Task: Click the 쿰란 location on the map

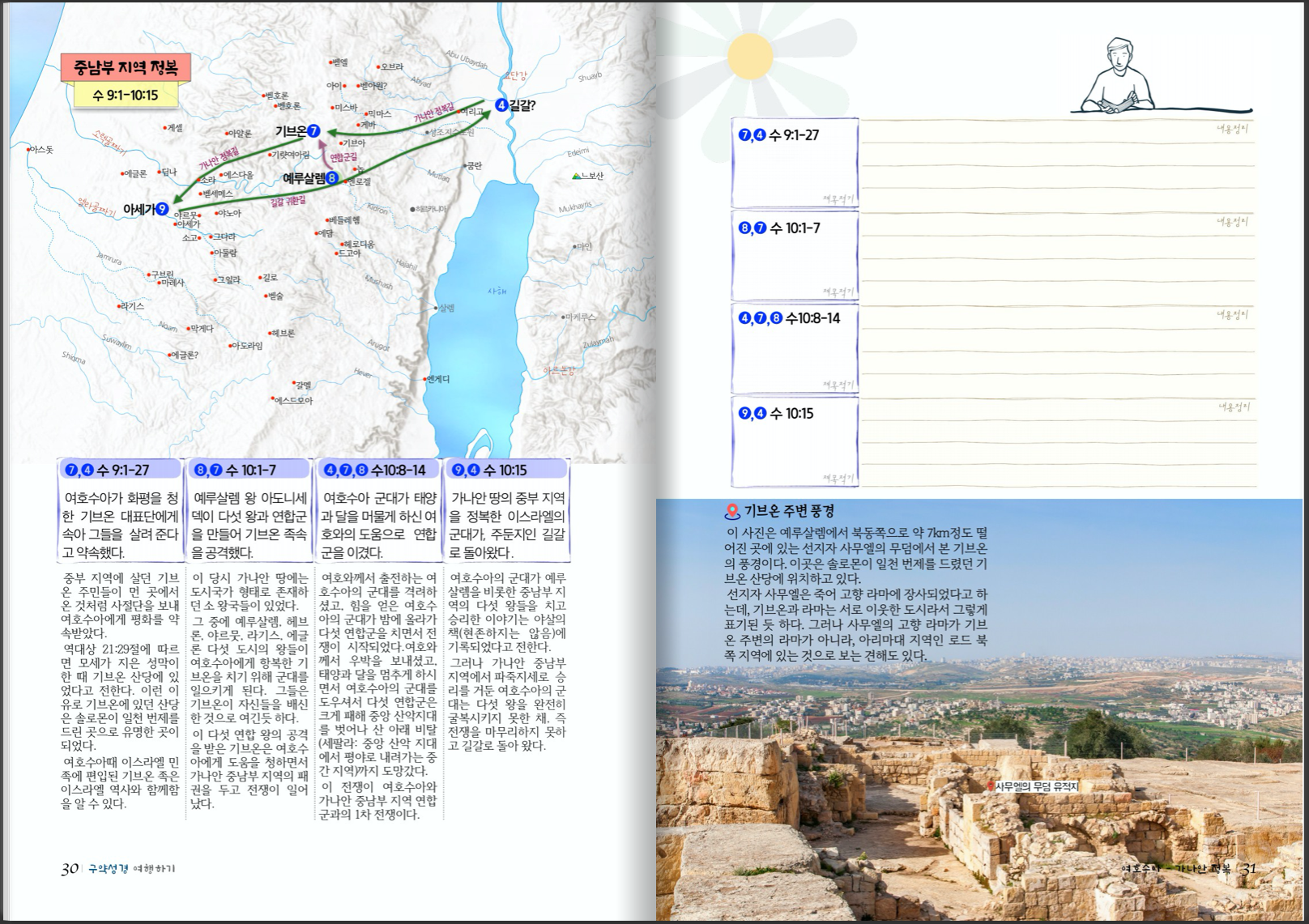Action: (x=472, y=165)
